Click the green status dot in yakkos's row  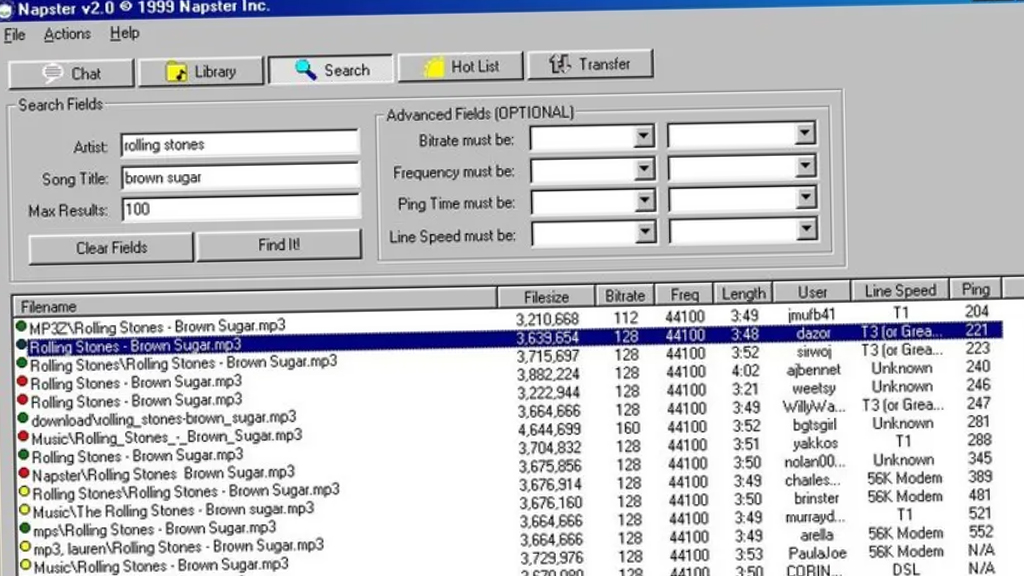[24, 454]
